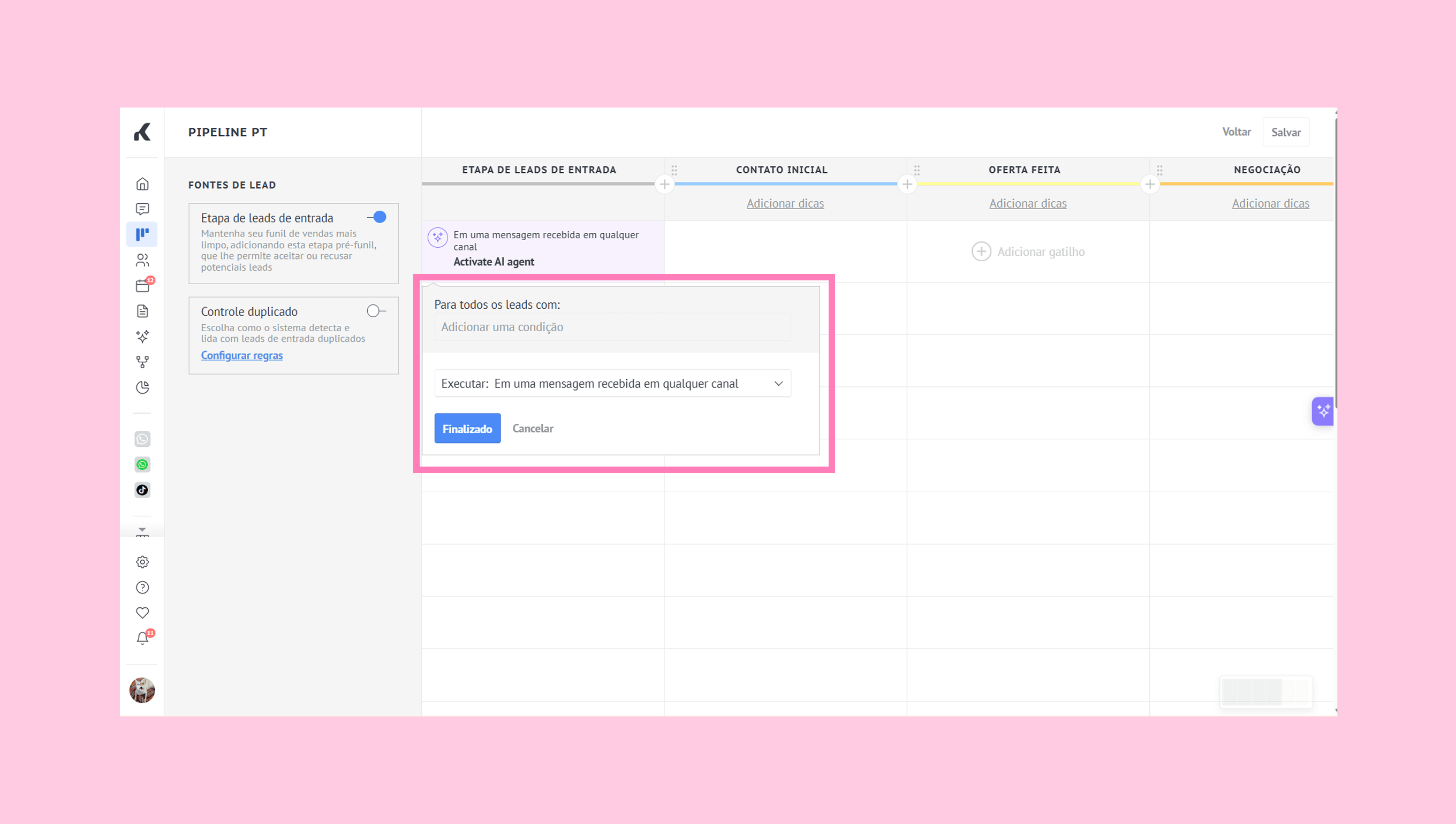
Task: Expand the Executar trigger dropdown
Action: (612, 384)
